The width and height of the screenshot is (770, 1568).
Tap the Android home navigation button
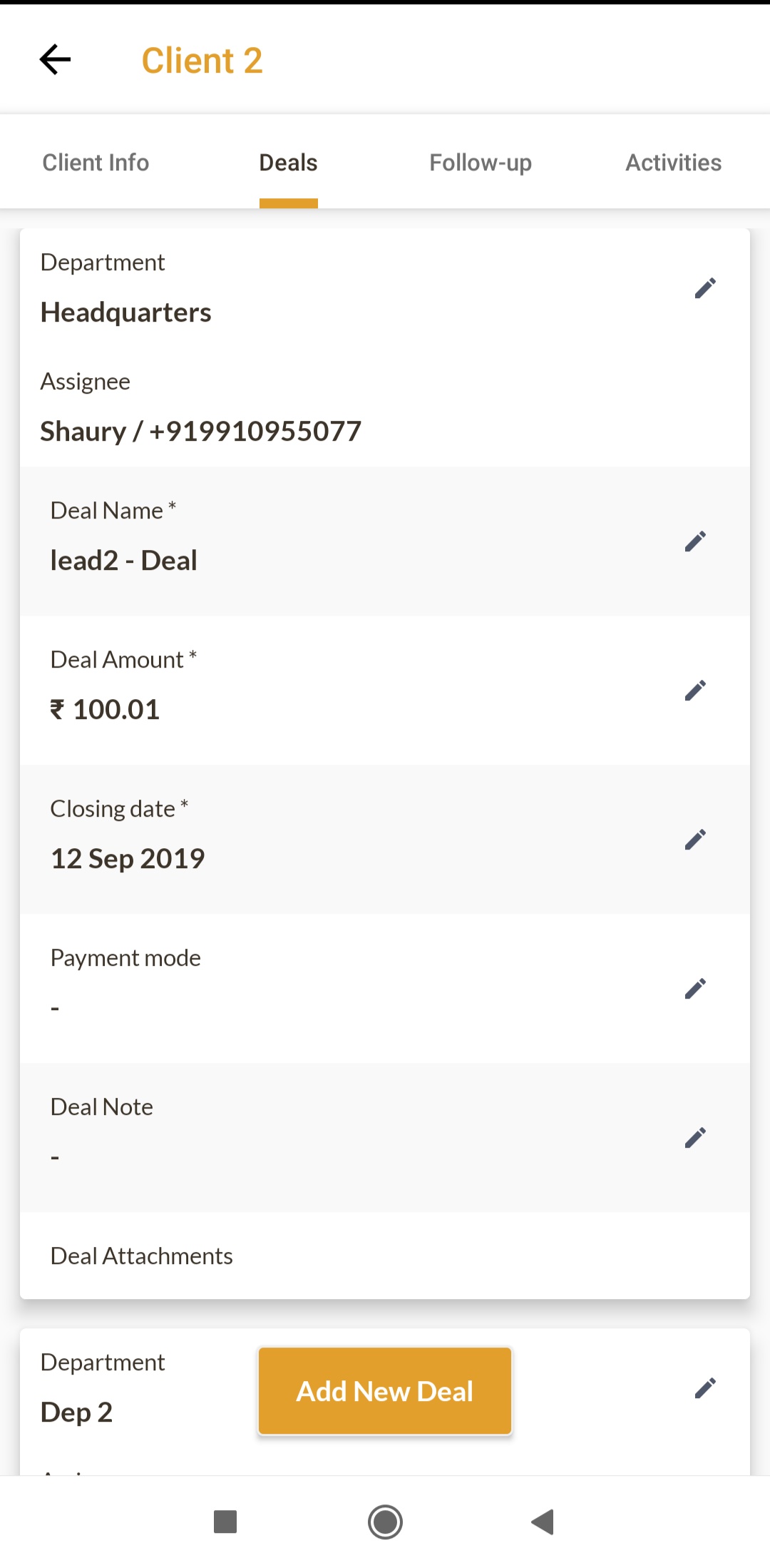tap(385, 1522)
